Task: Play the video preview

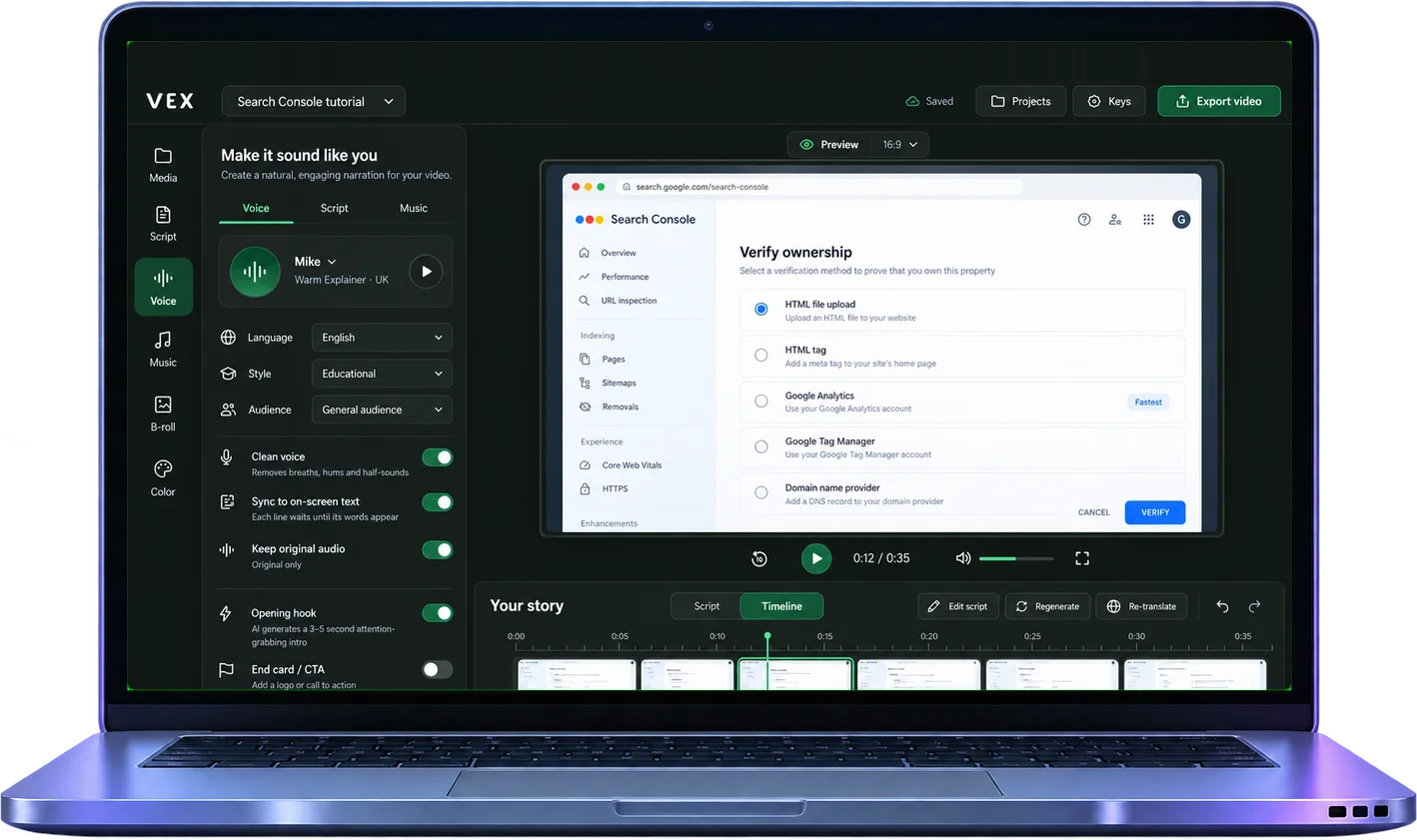Action: click(x=816, y=558)
